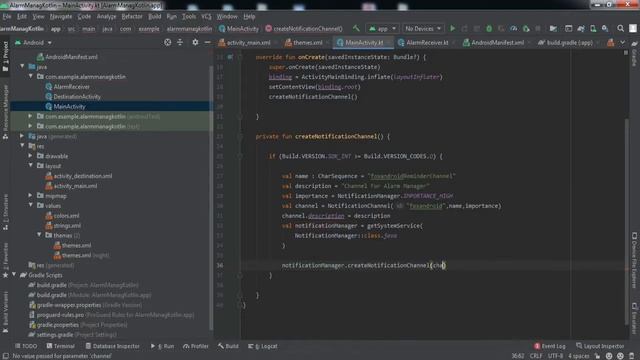Image resolution: width=640 pixels, height=360 pixels.
Task: Start debugging with the bug icon
Action: 489,29
